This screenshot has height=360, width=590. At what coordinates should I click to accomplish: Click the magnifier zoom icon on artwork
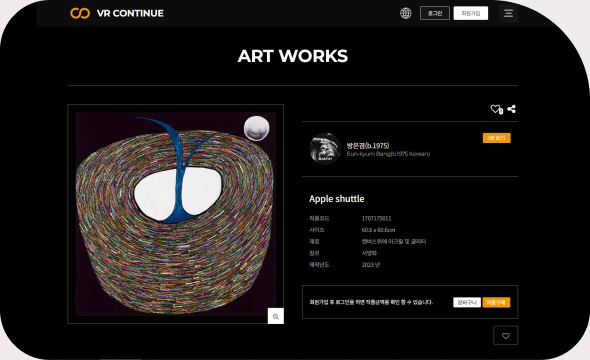(276, 316)
